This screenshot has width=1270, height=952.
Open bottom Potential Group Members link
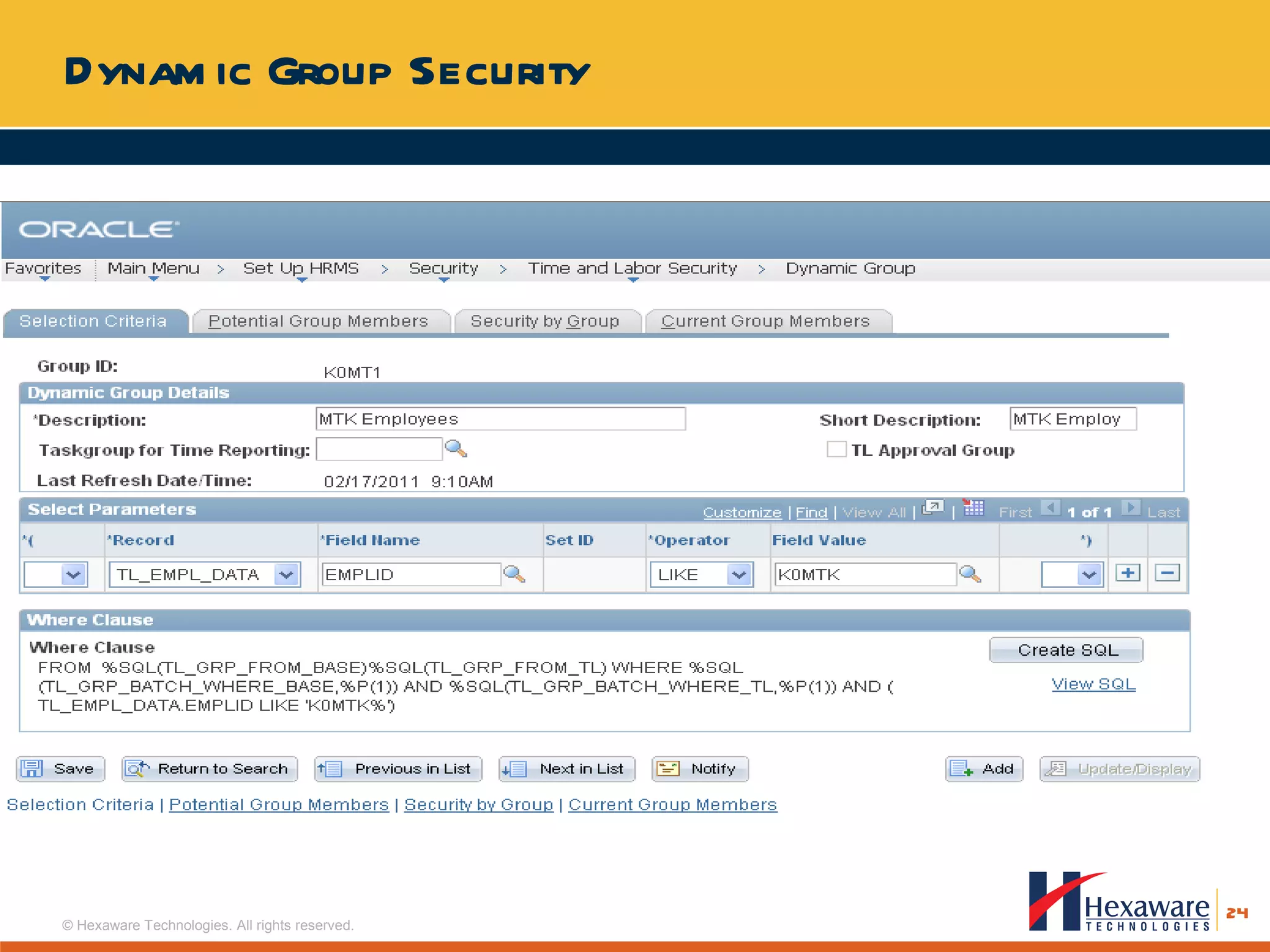[x=279, y=804]
